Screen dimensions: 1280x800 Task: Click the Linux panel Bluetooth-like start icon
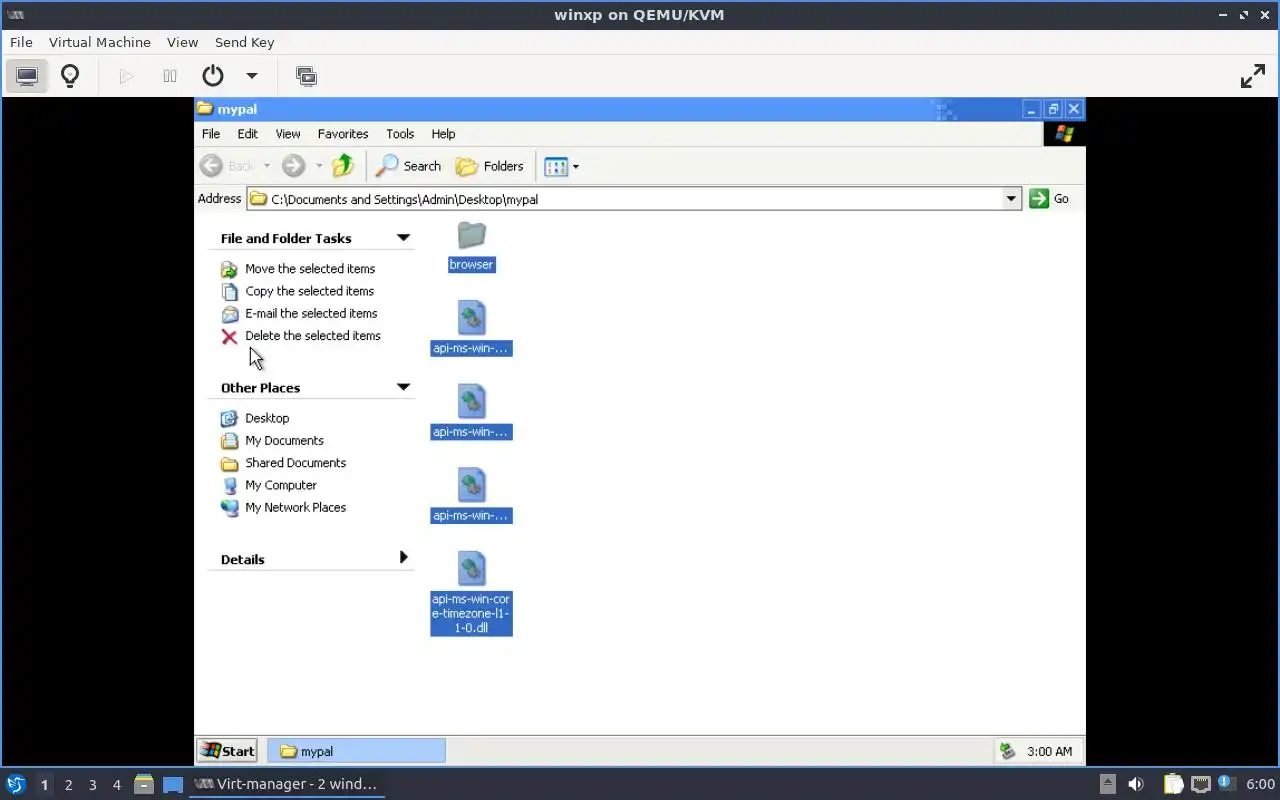(15, 784)
